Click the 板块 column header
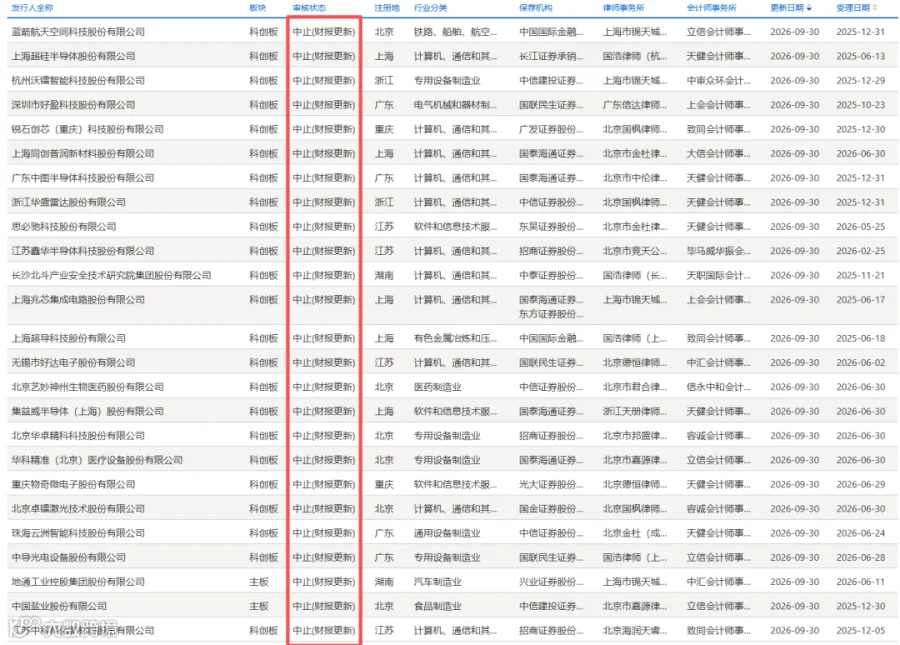The width and height of the screenshot is (900, 645). point(257,8)
